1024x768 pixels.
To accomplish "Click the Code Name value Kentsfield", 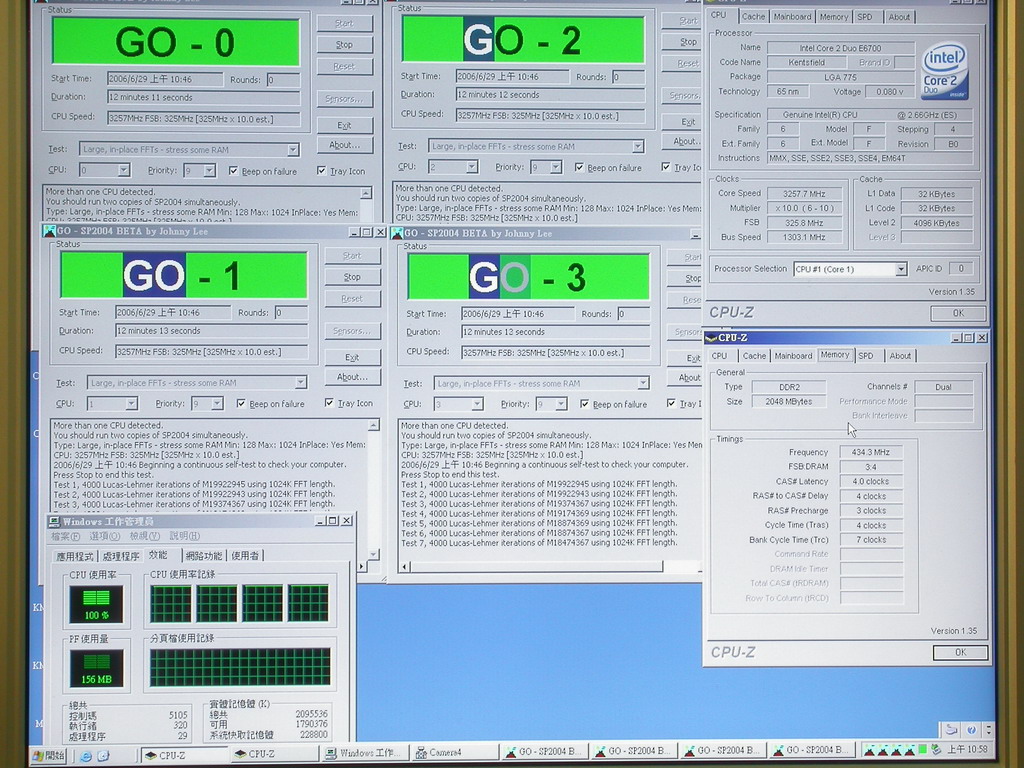I will 807,63.
